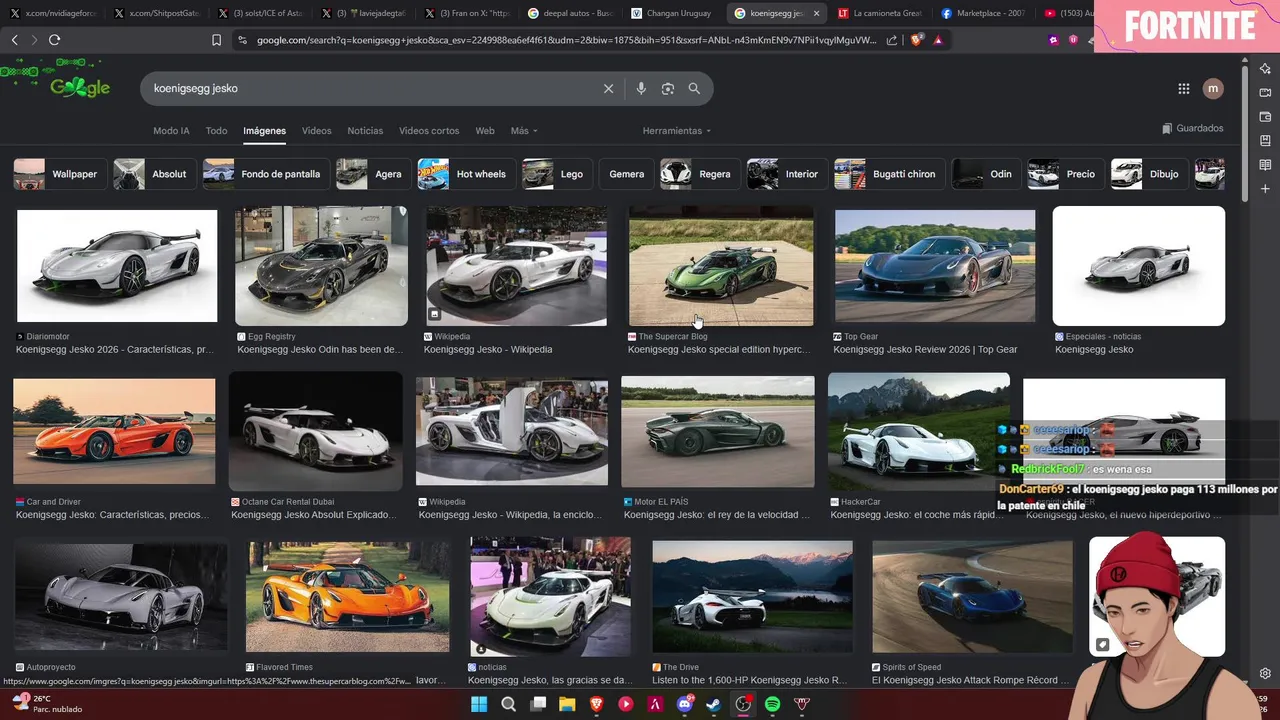This screenshot has width=1280, height=720.
Task: Clear the search box with the X icon
Action: tap(608, 89)
